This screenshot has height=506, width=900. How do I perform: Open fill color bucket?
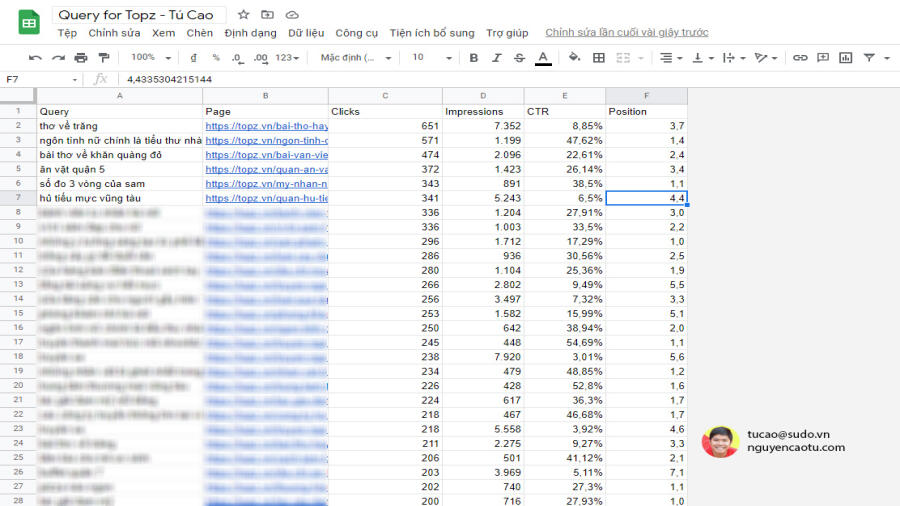(574, 57)
